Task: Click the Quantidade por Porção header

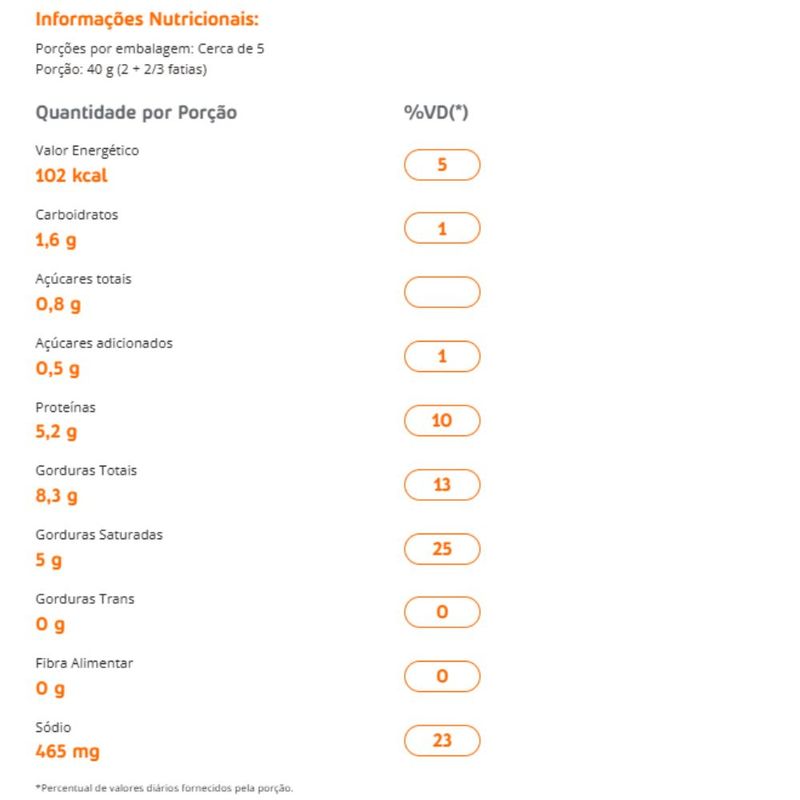Action: 136,112
